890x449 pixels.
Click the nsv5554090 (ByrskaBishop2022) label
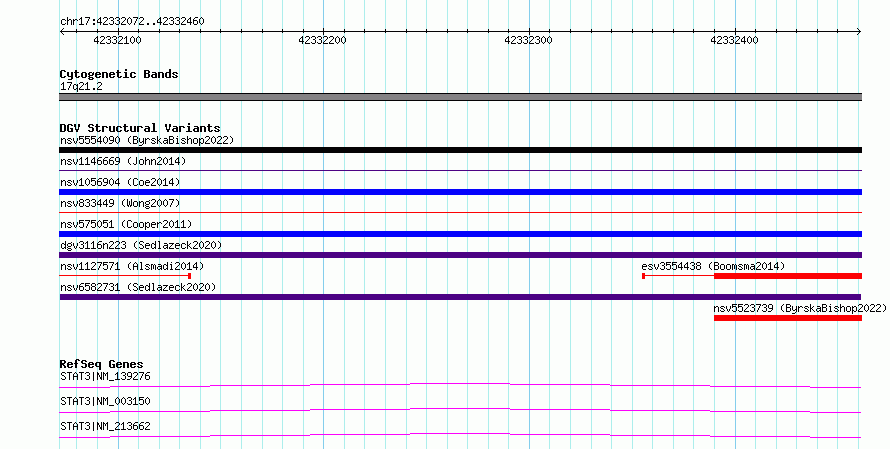coord(147,140)
